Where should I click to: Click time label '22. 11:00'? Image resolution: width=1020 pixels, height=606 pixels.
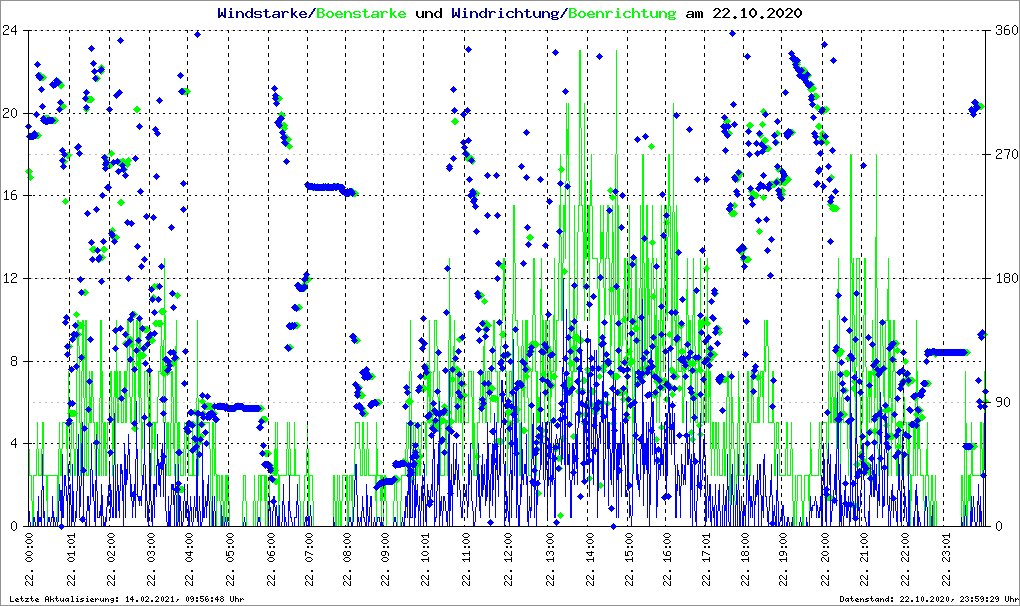[x=466, y=559]
